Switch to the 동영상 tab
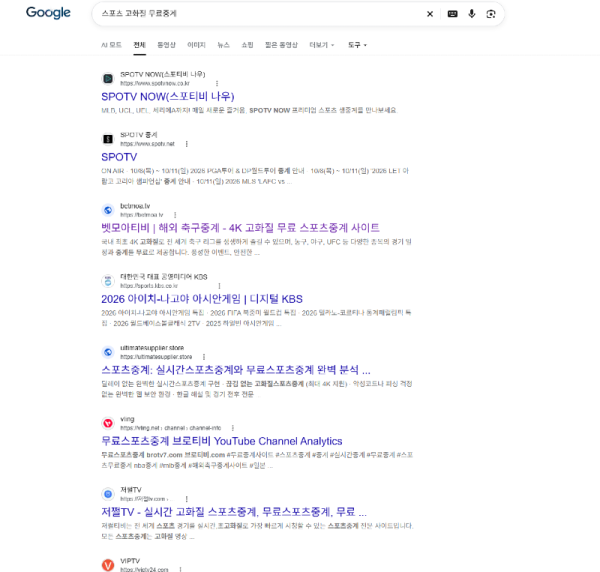Screen dimensions: 600x572 click(166, 45)
